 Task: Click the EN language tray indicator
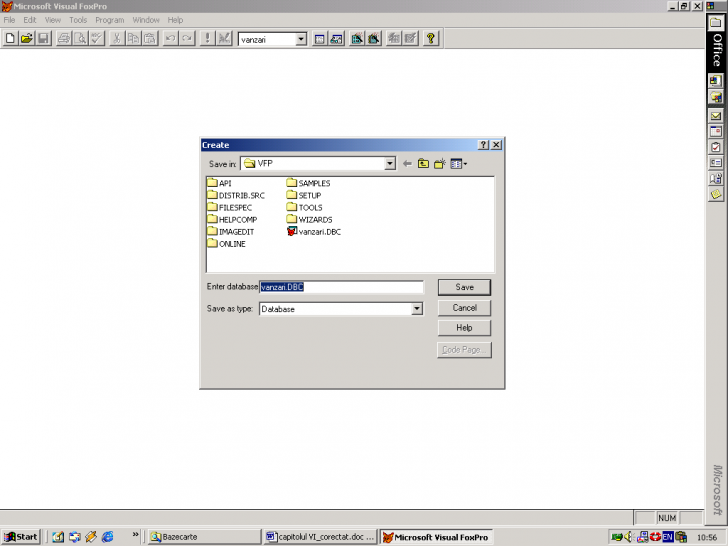668,537
